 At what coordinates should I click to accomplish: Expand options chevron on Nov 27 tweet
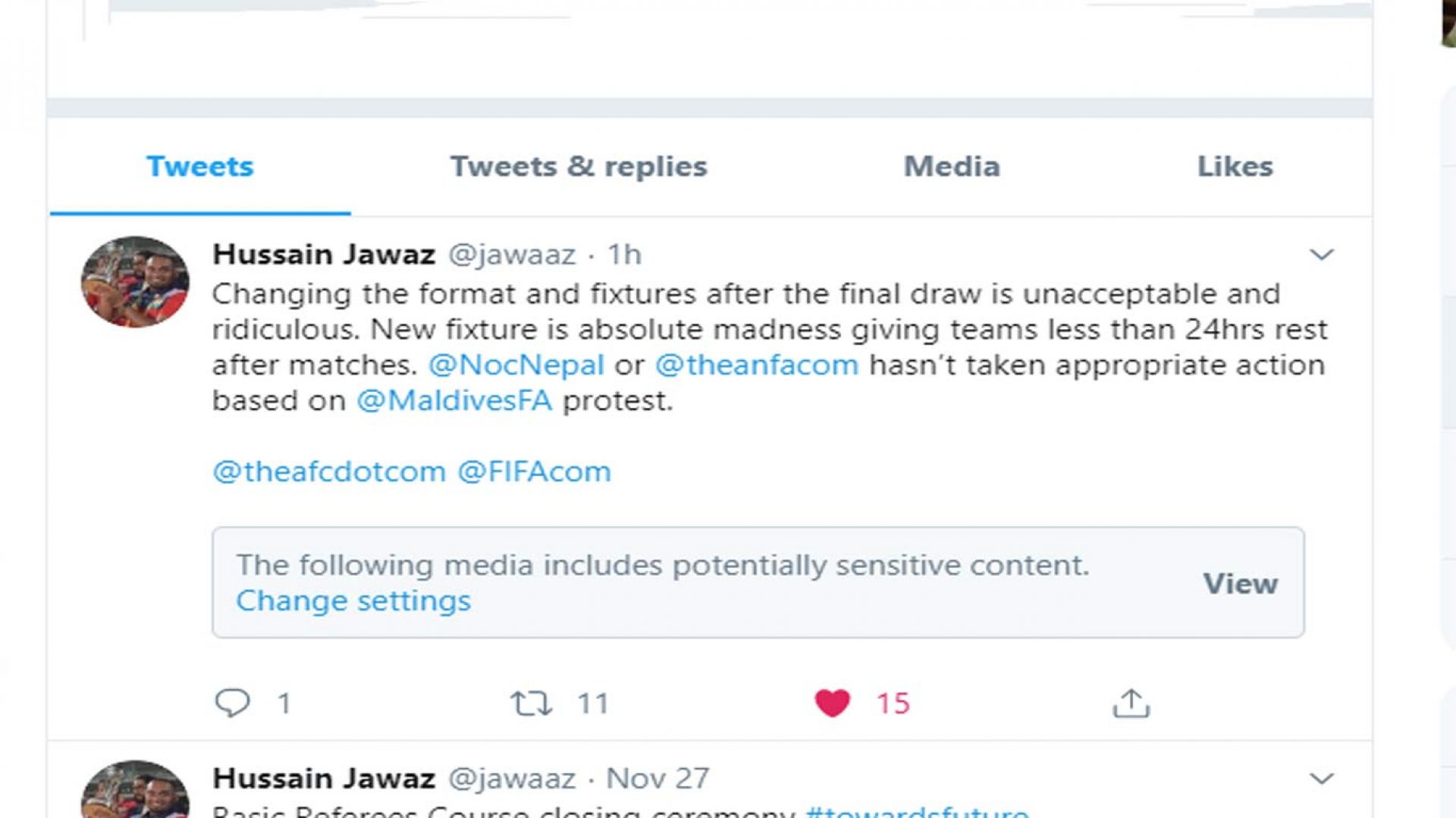click(x=1321, y=779)
